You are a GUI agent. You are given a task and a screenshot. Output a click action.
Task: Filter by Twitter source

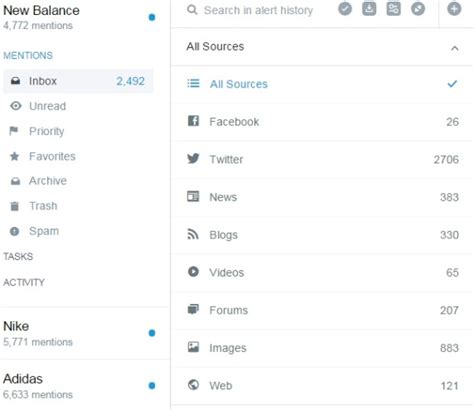(x=322, y=159)
